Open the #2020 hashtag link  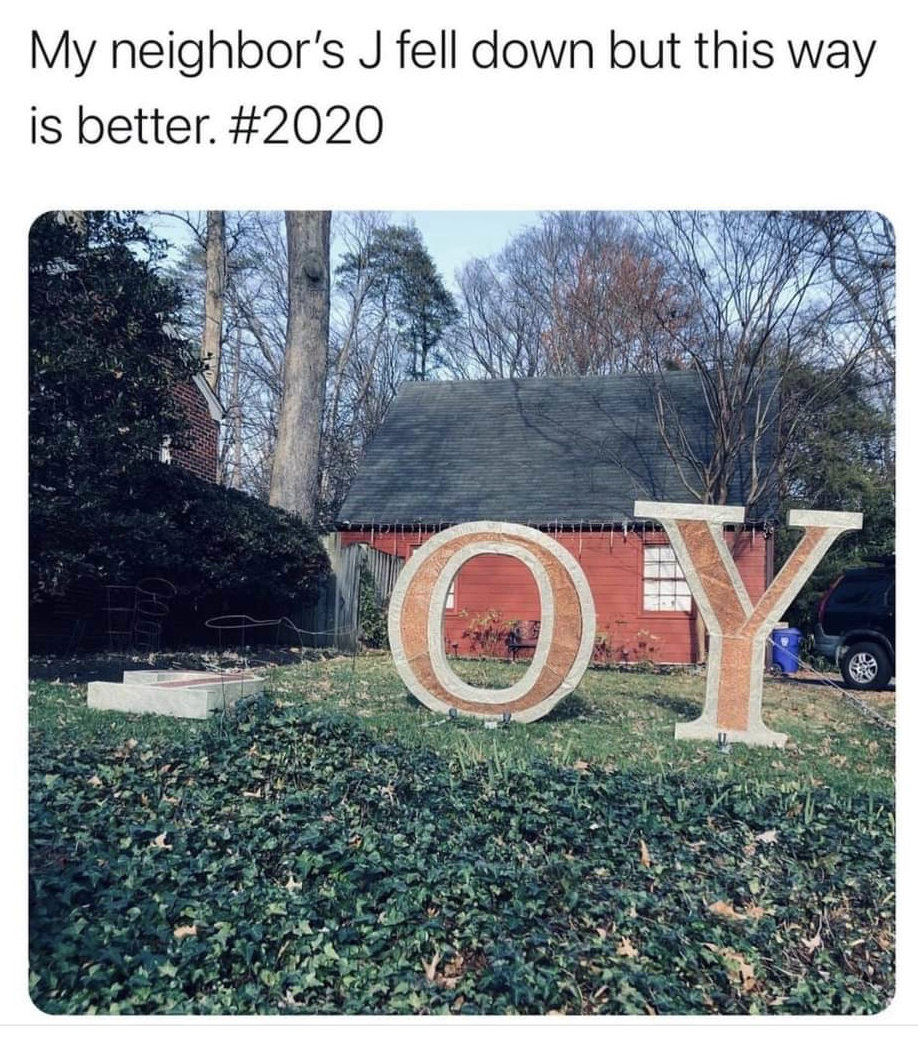307,125
